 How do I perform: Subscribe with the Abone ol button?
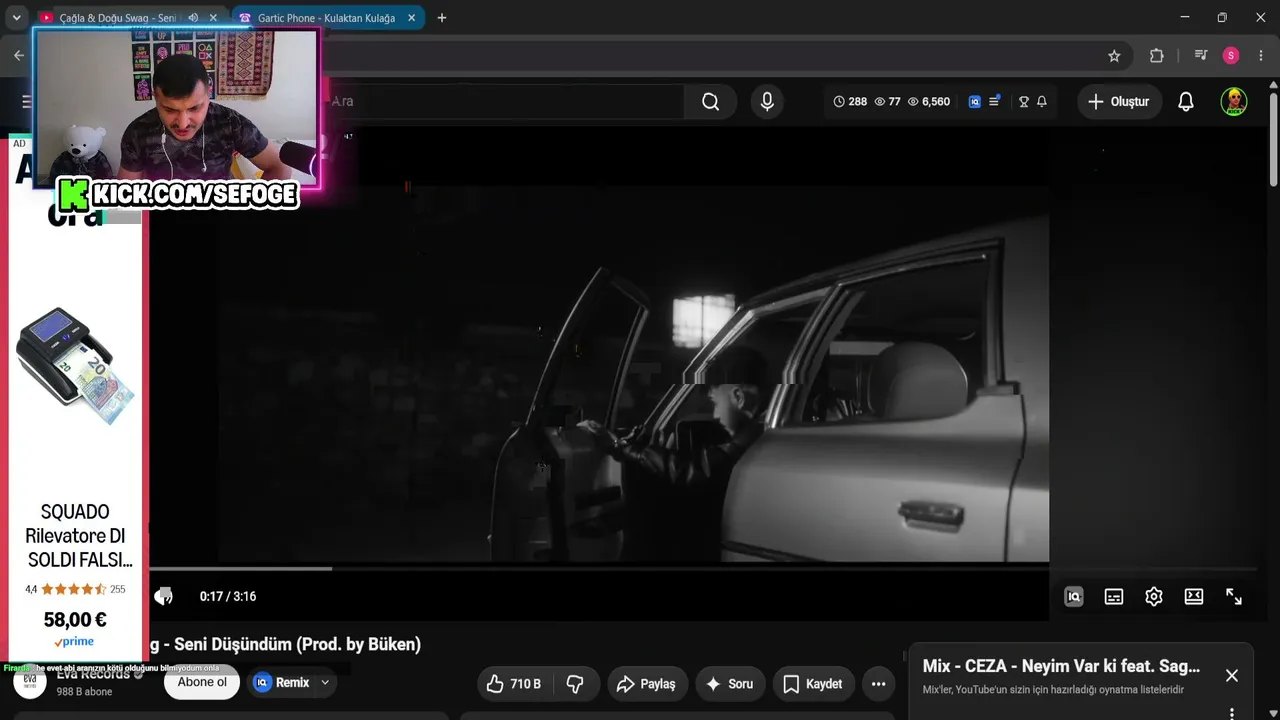click(x=202, y=683)
